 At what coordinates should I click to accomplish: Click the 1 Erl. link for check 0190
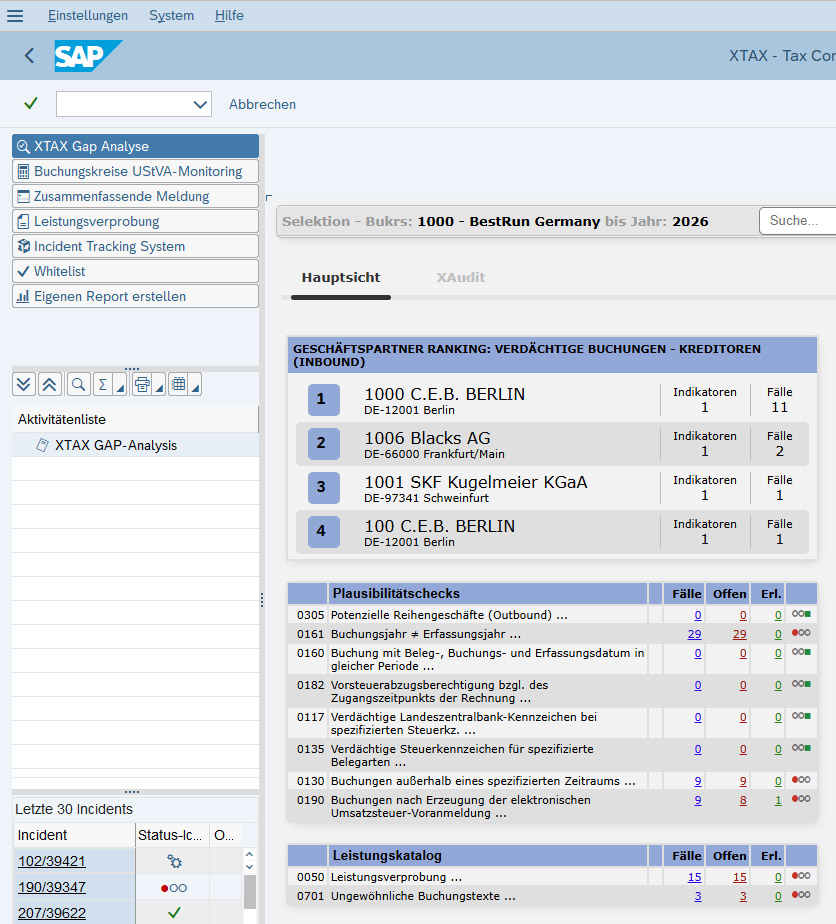pyautogui.click(x=778, y=800)
